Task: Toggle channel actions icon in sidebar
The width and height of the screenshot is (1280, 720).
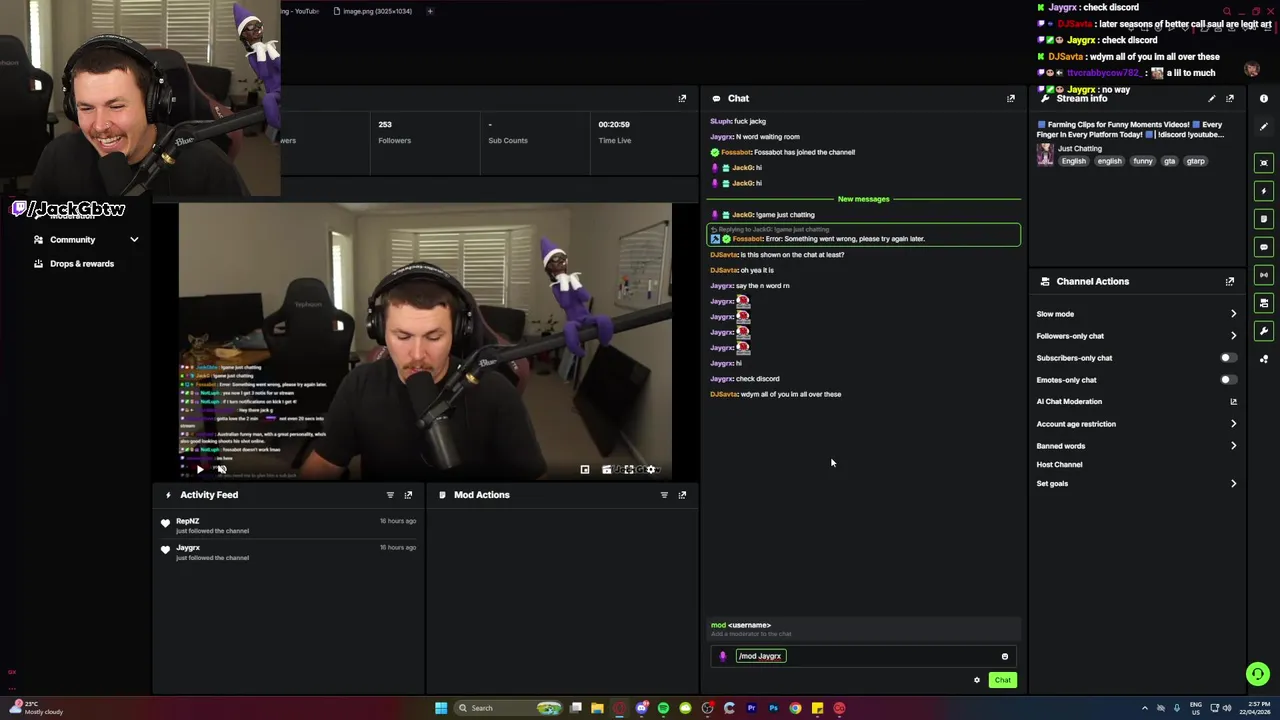Action: (1264, 302)
